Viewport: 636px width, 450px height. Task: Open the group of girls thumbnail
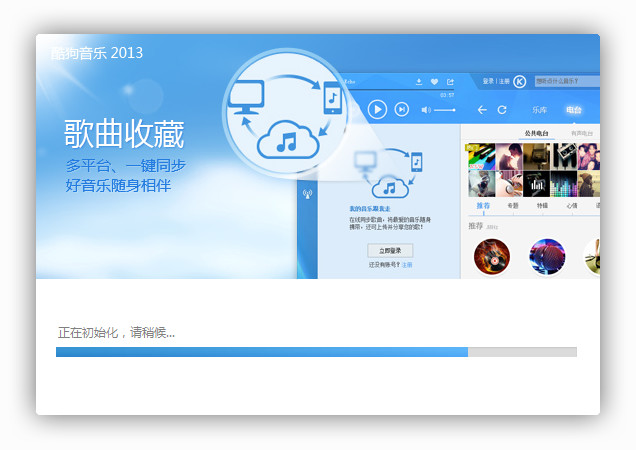(589, 157)
